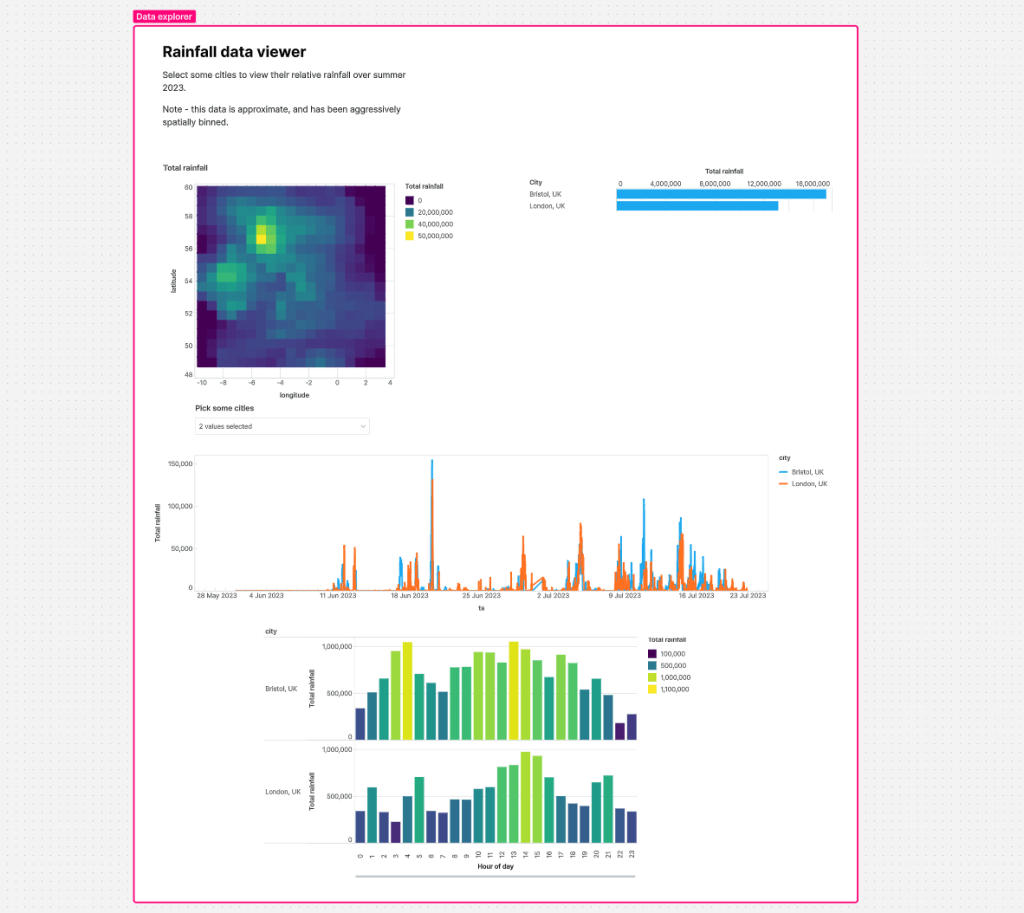Click London's hour 14 tallest bar
This screenshot has width=1024, height=913.
point(525,797)
